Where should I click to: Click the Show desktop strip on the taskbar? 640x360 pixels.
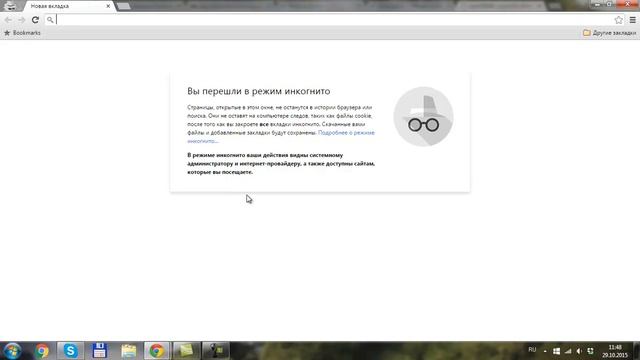637,351
